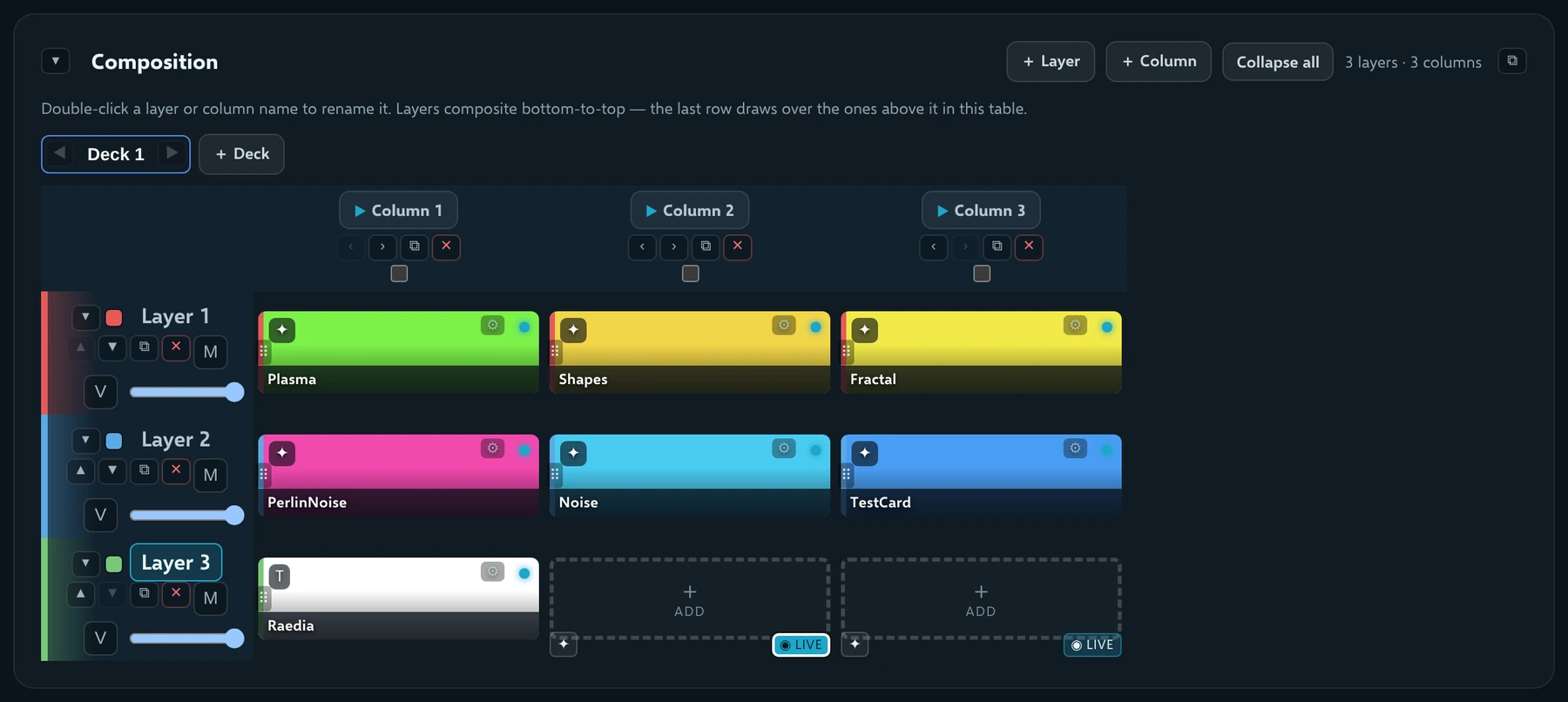Add a new column
This screenshot has height=702, width=1568.
[1159, 62]
